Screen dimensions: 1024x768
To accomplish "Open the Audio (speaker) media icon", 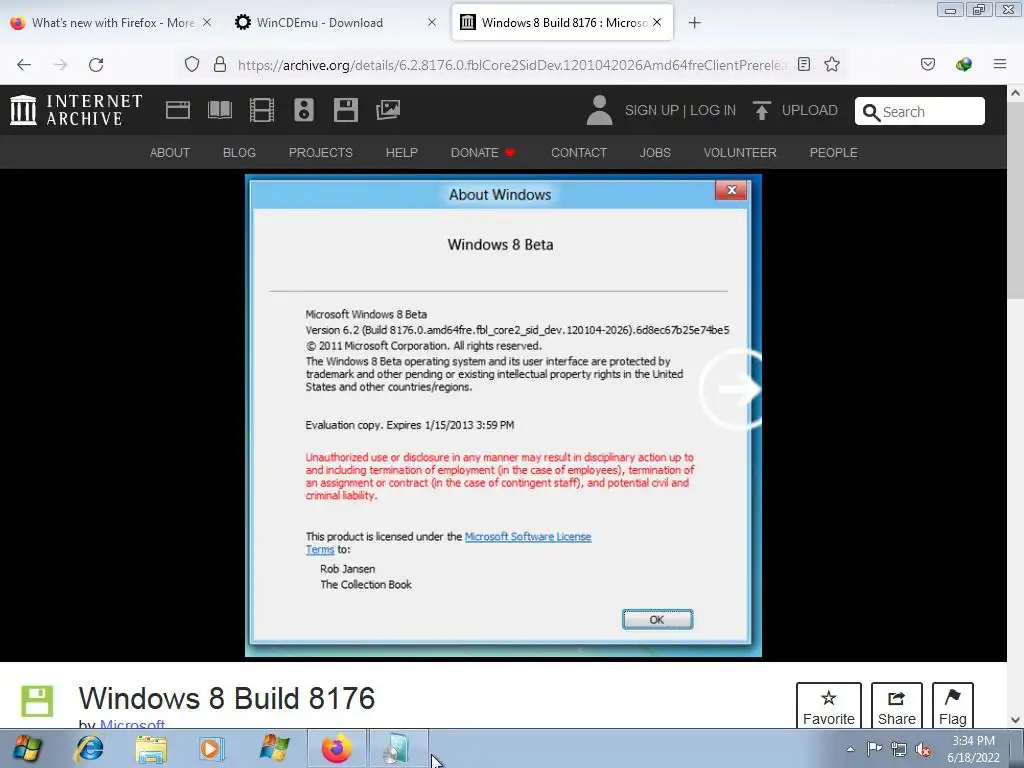I will click(x=304, y=110).
